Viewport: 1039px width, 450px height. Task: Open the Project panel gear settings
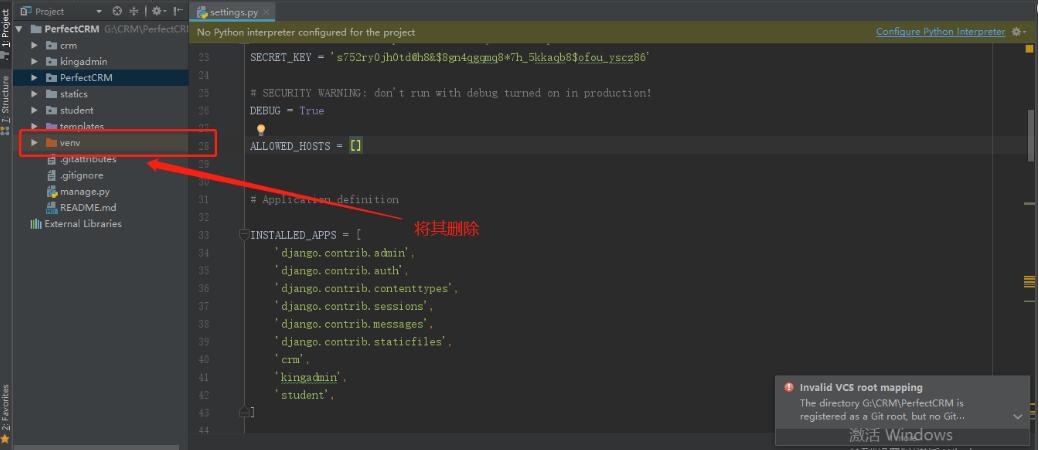[157, 11]
